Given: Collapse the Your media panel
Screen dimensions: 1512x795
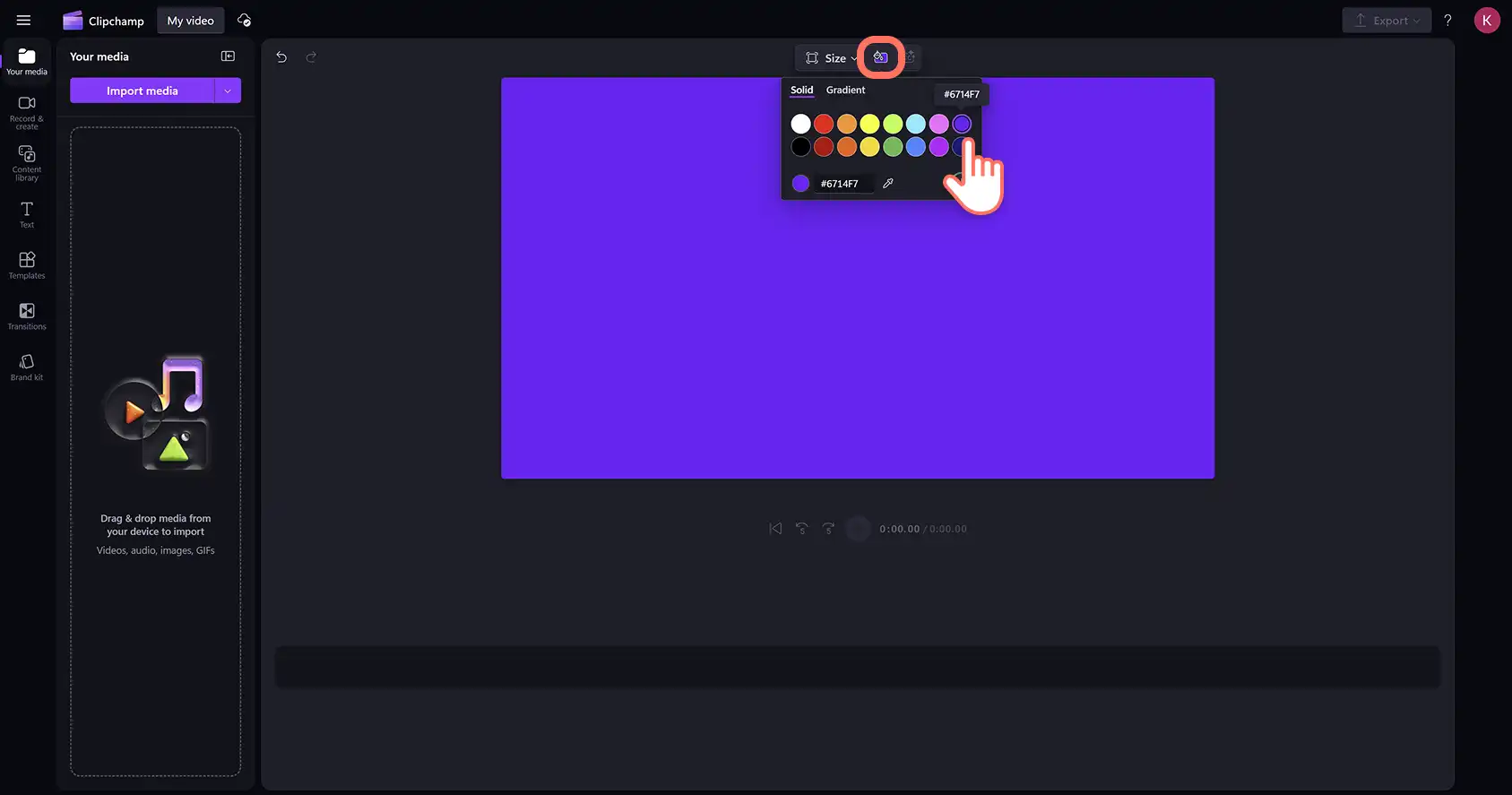Looking at the screenshot, I should click(228, 56).
